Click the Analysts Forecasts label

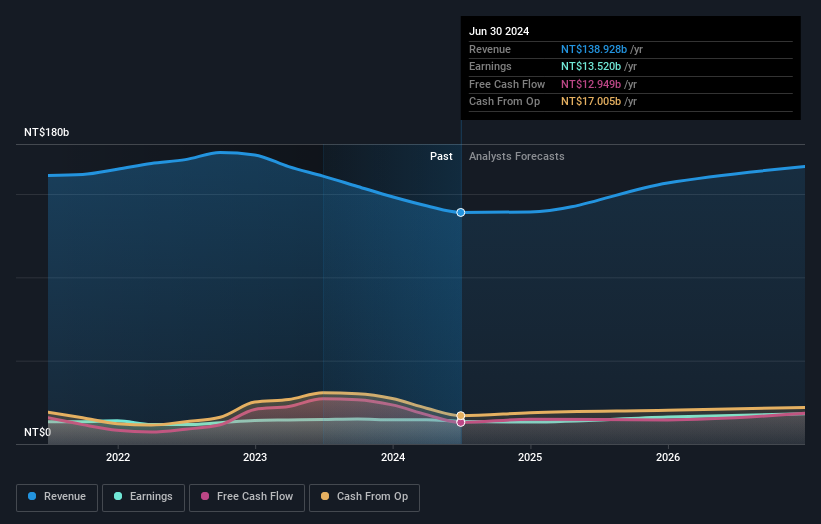[x=517, y=157]
